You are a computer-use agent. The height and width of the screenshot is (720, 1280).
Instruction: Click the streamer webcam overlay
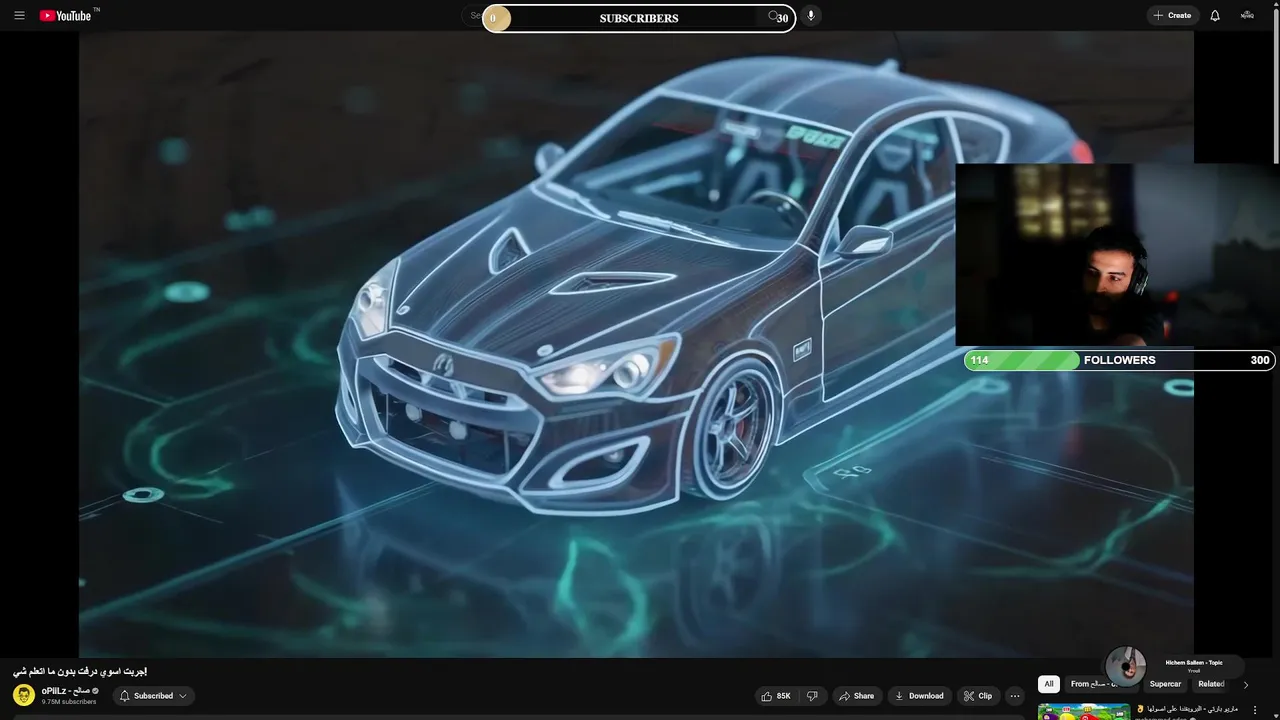tap(1117, 255)
